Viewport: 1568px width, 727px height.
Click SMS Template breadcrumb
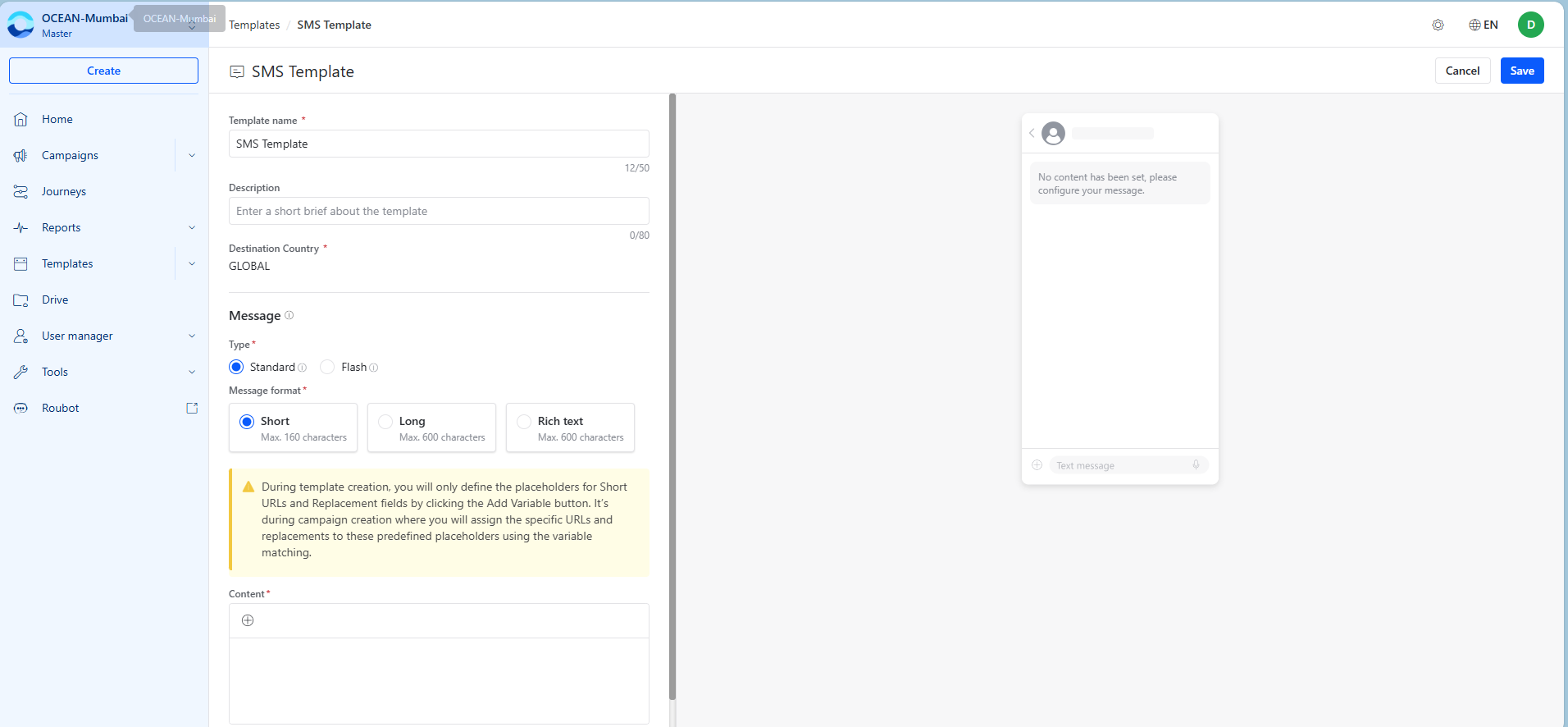(334, 25)
